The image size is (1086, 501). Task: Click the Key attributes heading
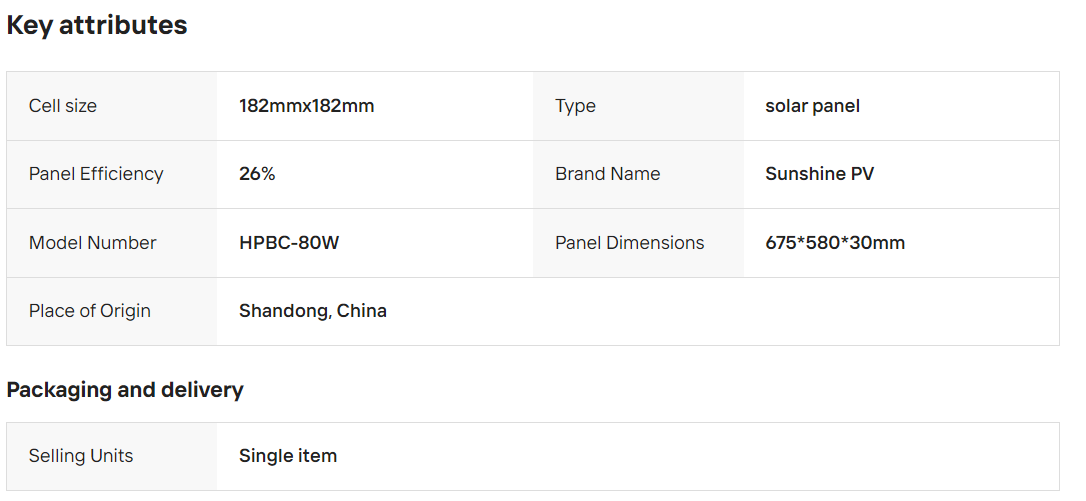click(97, 26)
